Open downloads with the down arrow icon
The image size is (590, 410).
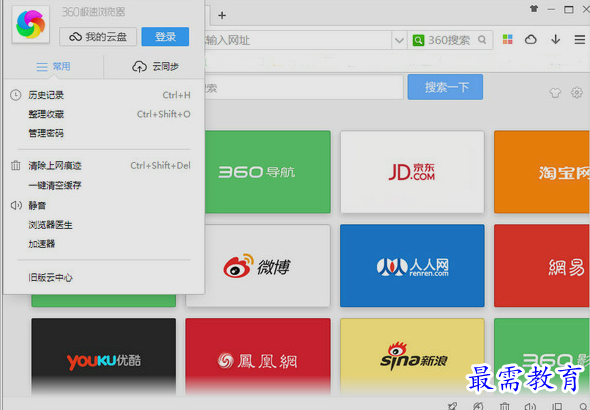[556, 39]
